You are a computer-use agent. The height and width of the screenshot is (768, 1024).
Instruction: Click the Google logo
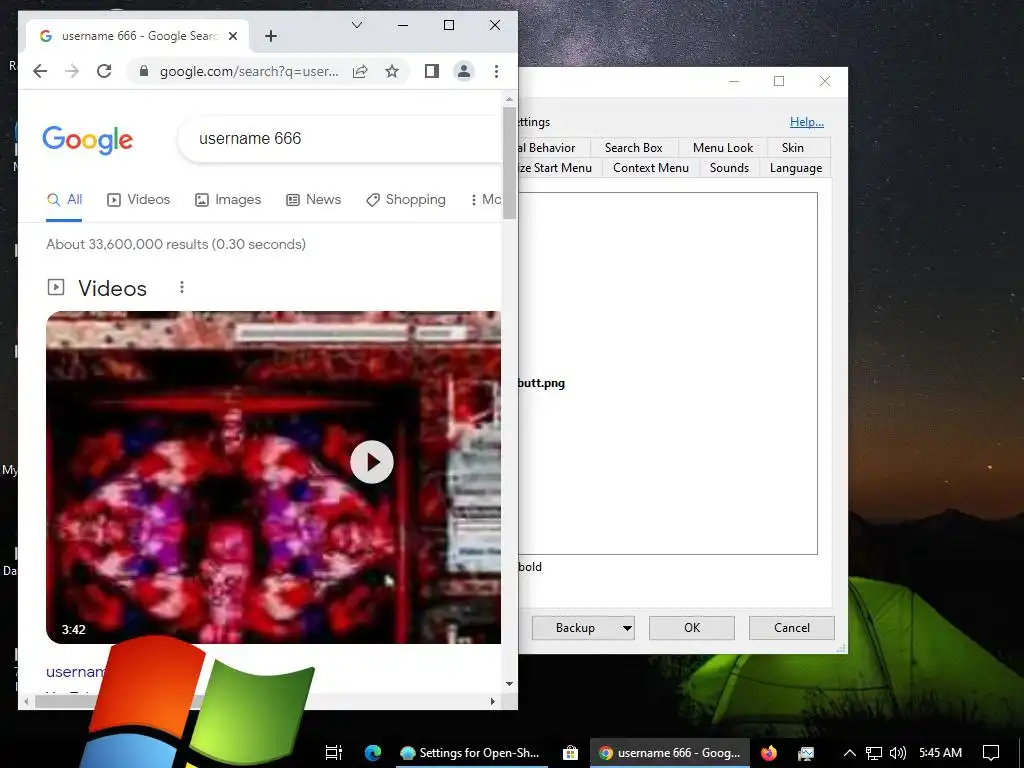click(x=88, y=139)
